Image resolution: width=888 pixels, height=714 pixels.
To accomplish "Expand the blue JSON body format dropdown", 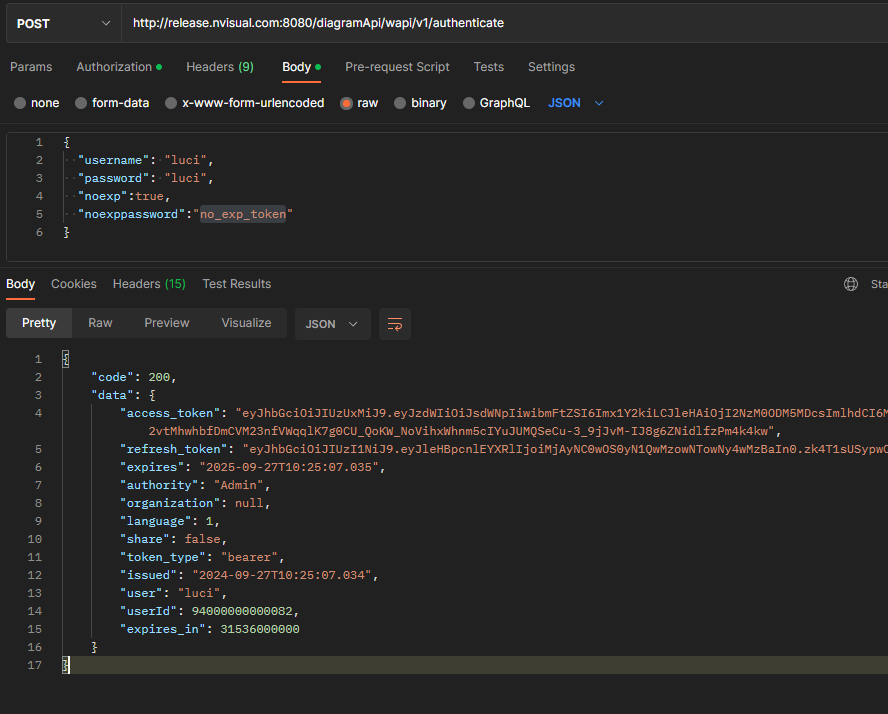I will pos(576,103).
